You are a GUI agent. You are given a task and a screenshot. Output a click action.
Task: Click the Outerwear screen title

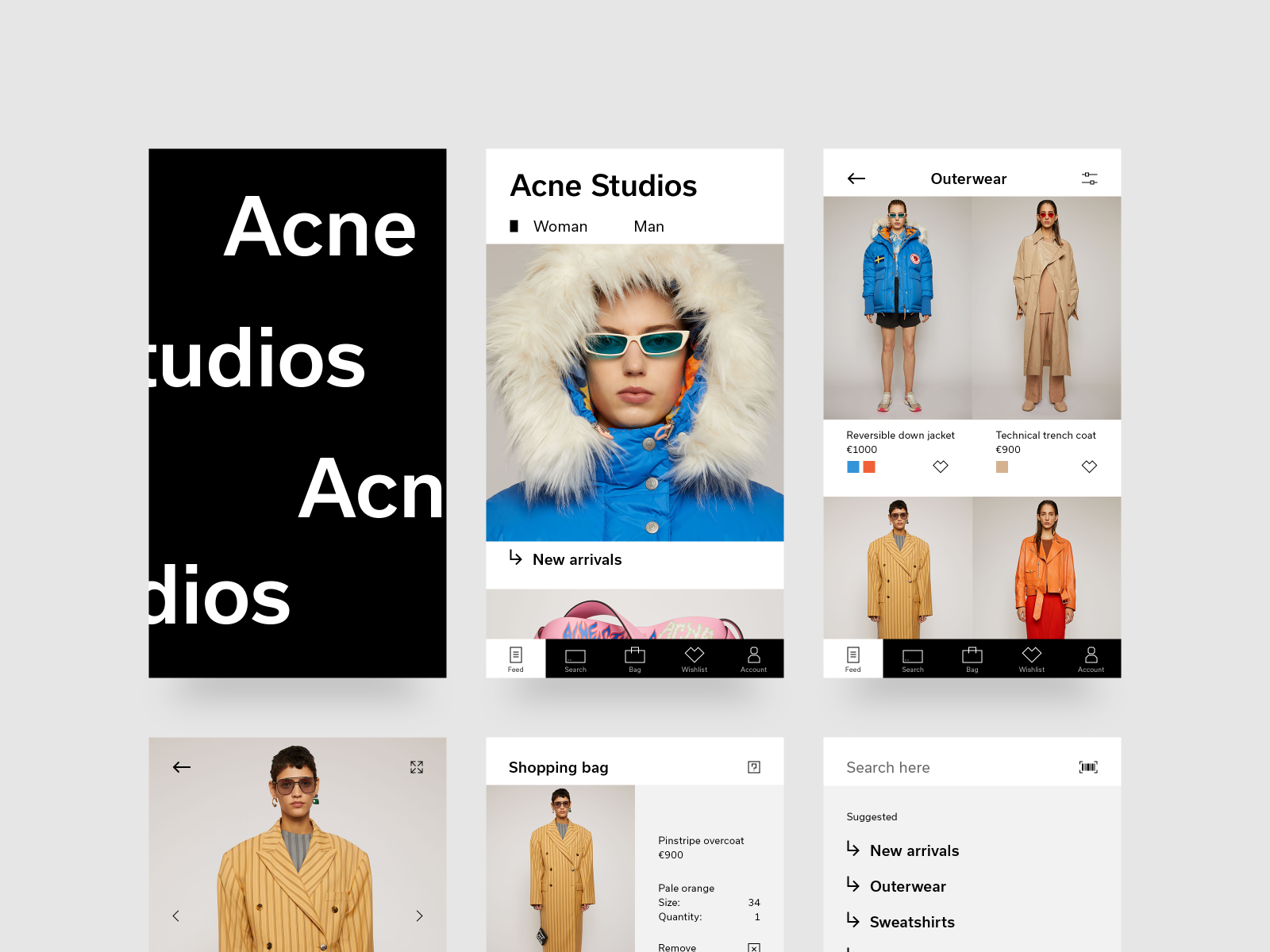[968, 179]
